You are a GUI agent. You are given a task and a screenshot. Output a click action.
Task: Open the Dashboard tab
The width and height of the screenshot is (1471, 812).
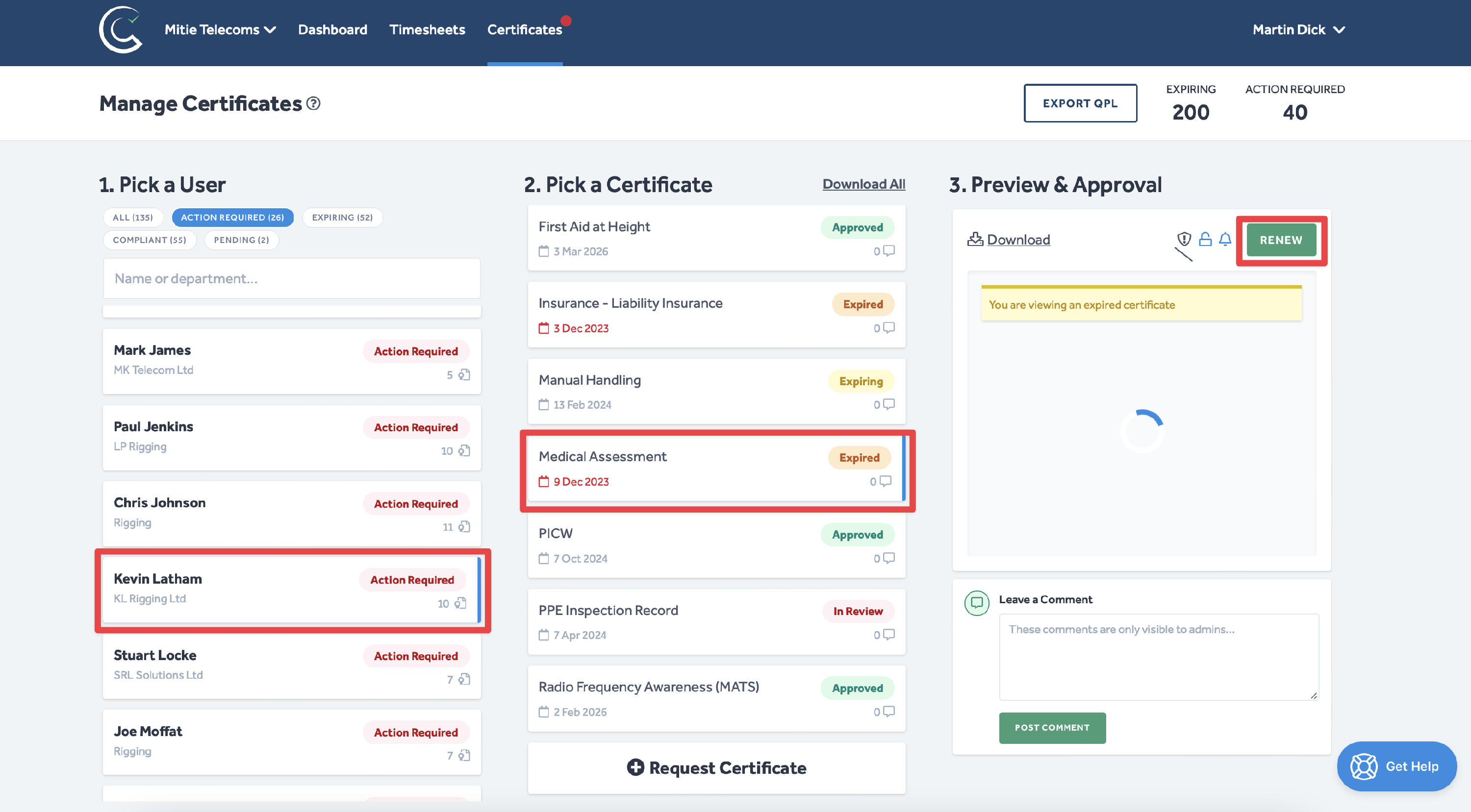coord(332,30)
